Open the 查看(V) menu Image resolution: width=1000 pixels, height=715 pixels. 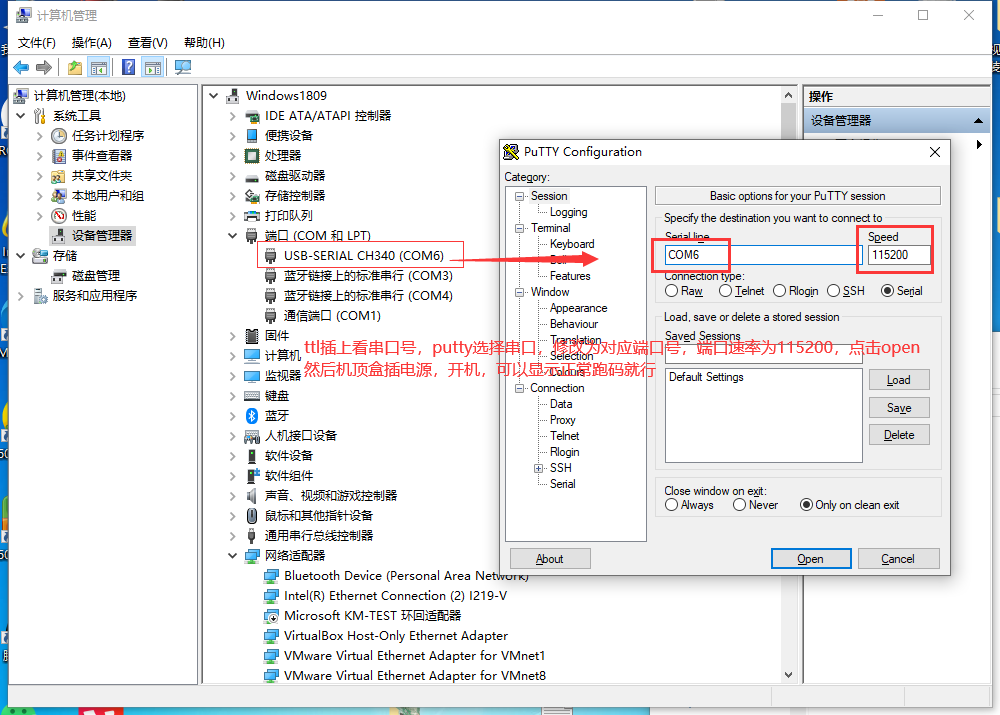(x=148, y=43)
